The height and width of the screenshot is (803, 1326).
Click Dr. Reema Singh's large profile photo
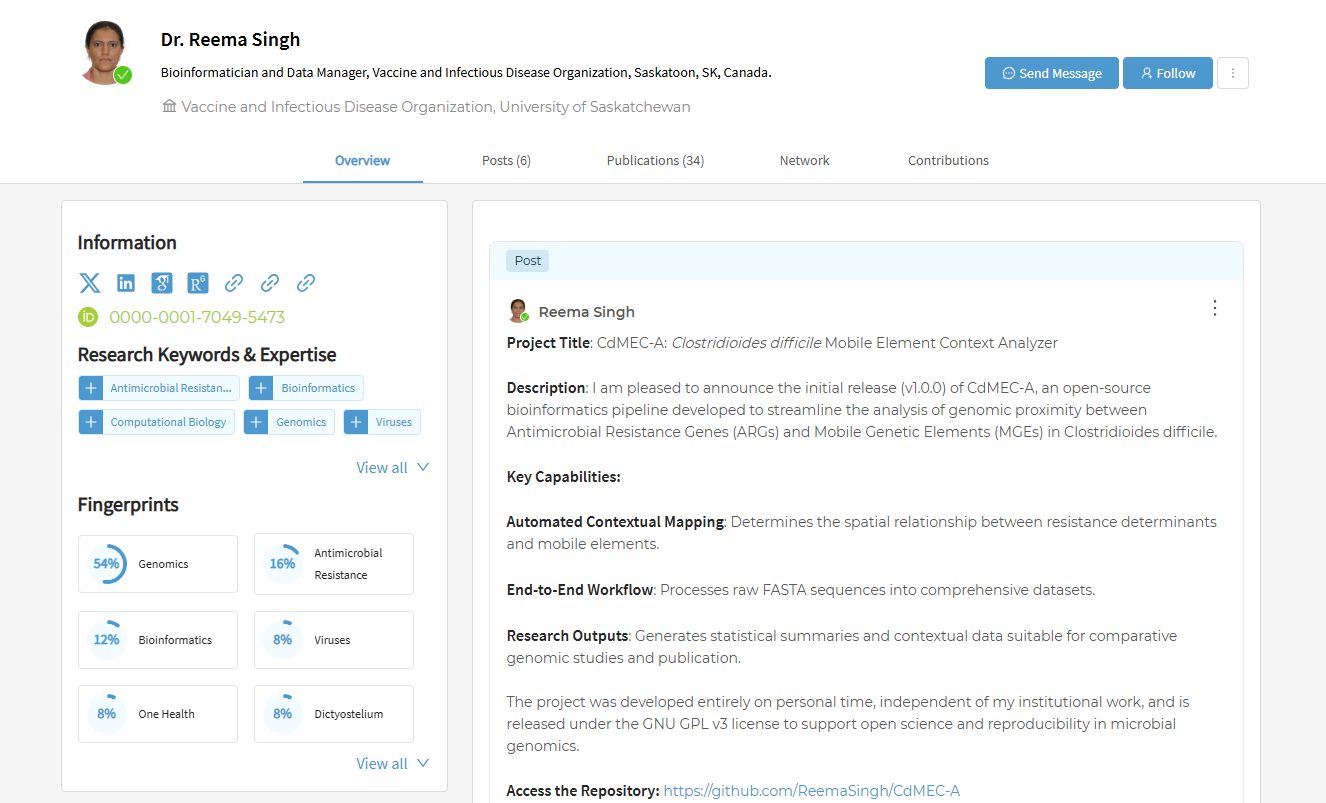104,53
